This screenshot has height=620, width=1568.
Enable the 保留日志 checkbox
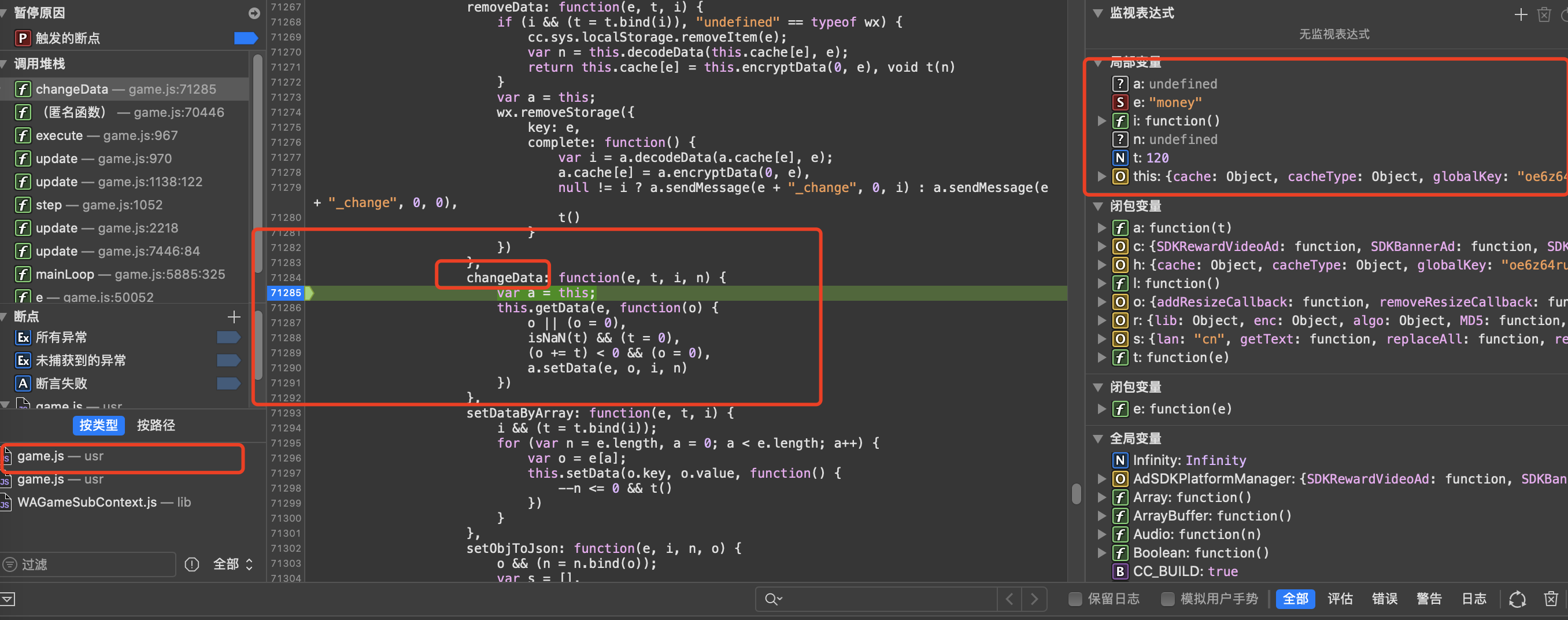click(x=1075, y=599)
